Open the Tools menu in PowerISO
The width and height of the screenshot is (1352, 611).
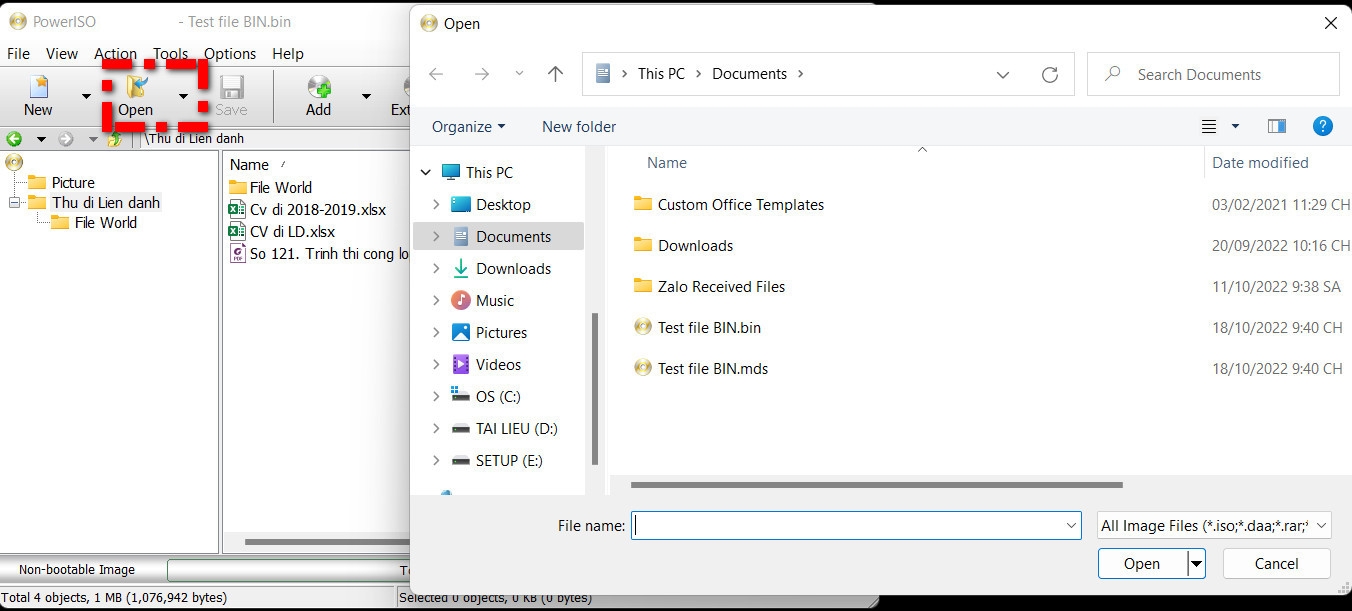(170, 54)
